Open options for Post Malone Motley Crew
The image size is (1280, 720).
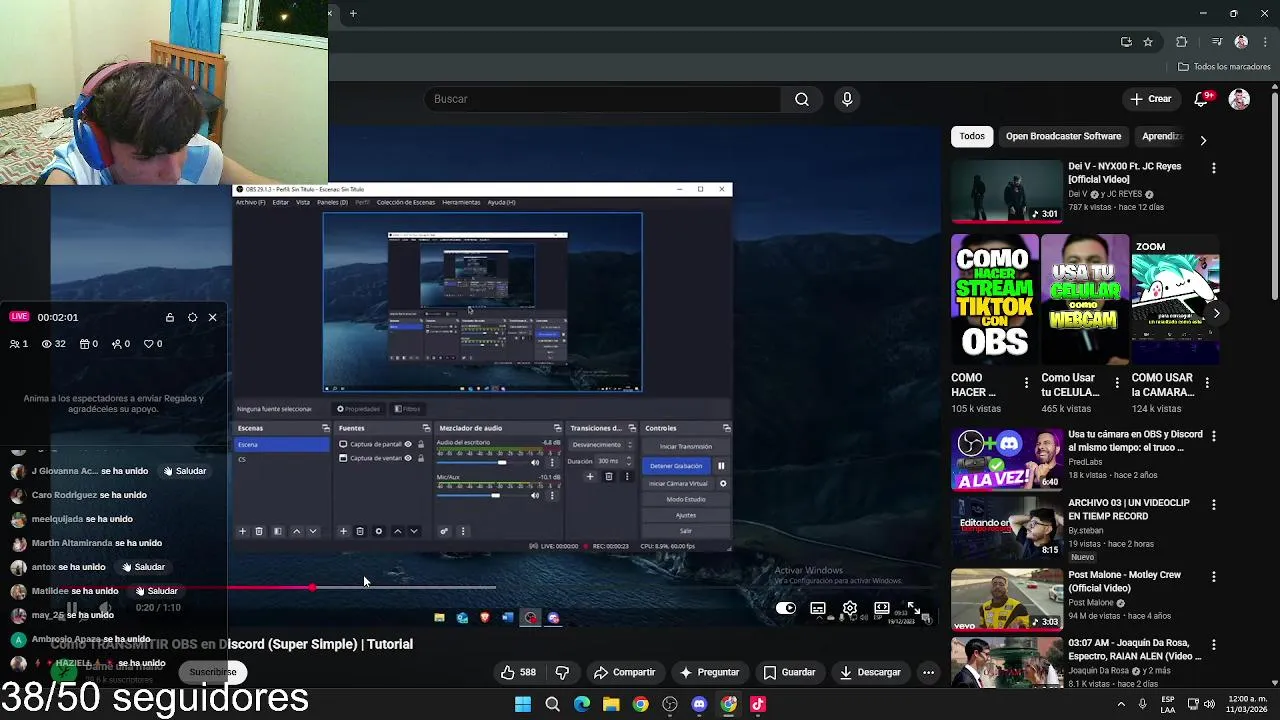pyautogui.click(x=1213, y=577)
